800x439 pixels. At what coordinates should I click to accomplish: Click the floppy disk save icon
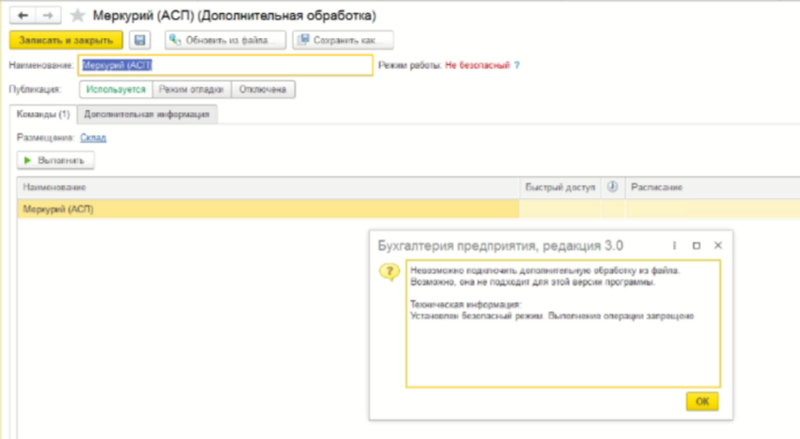point(141,40)
